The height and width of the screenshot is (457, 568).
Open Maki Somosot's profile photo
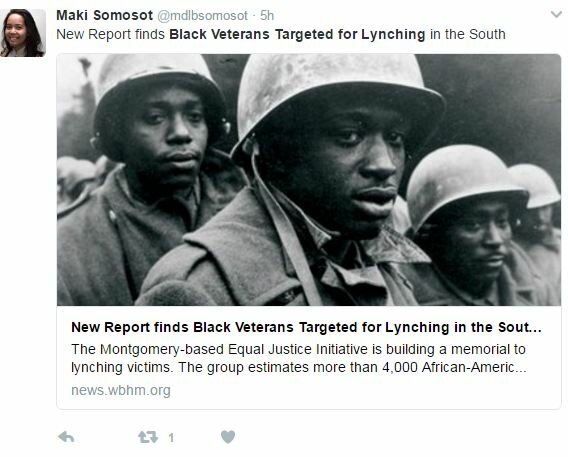(23, 33)
